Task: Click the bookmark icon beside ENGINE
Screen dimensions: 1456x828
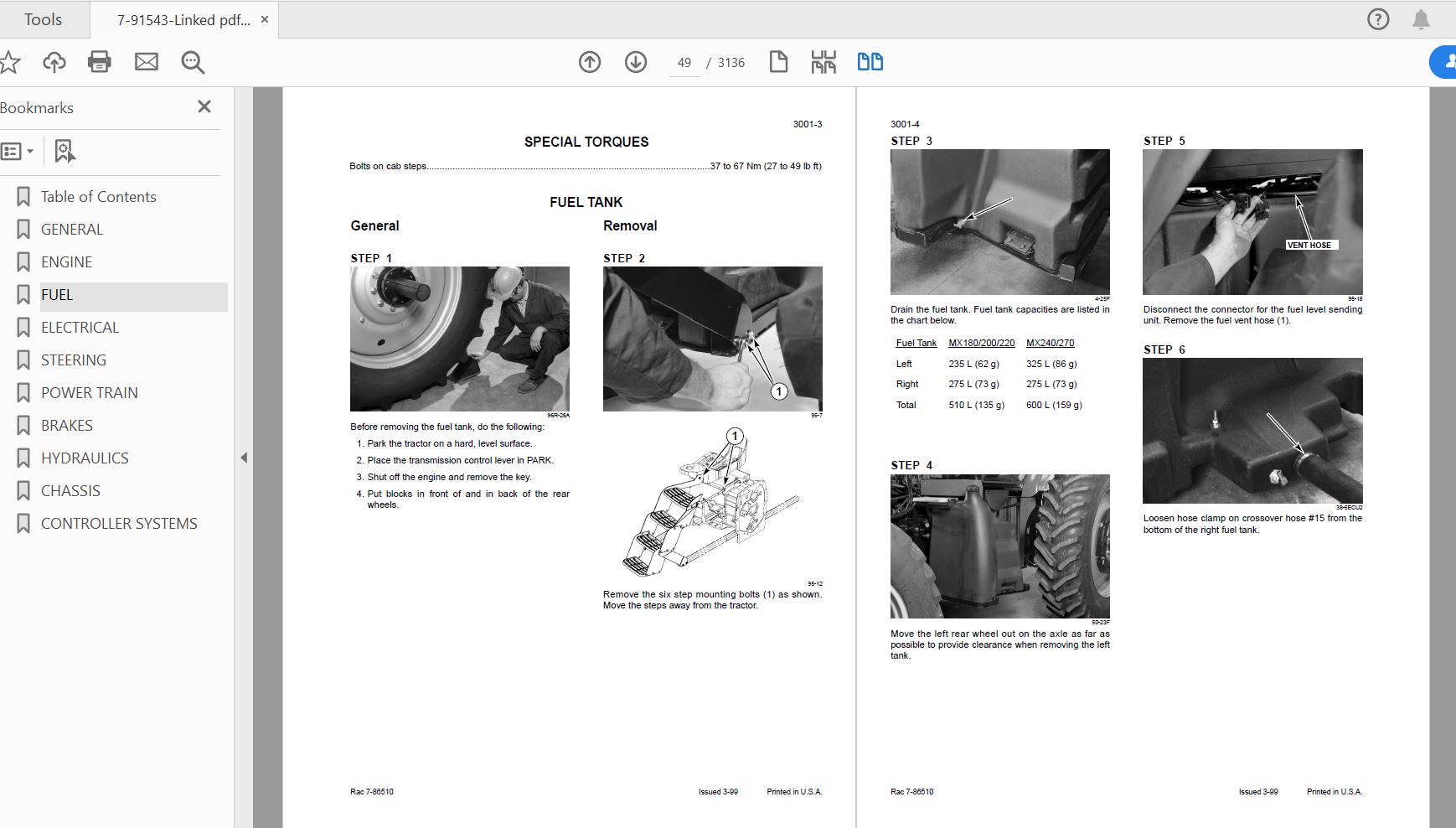Action: (23, 262)
